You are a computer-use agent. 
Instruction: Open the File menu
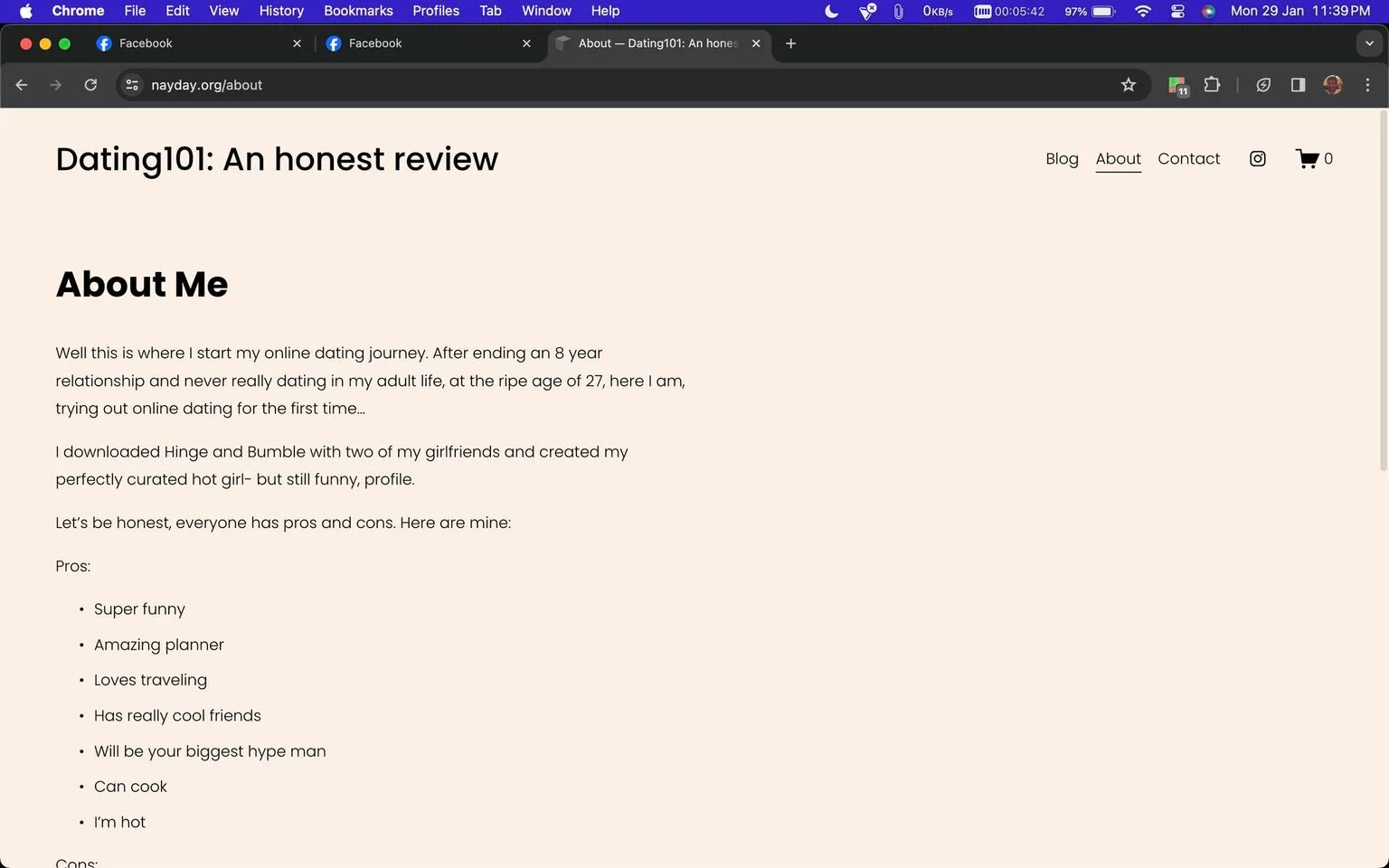135,11
